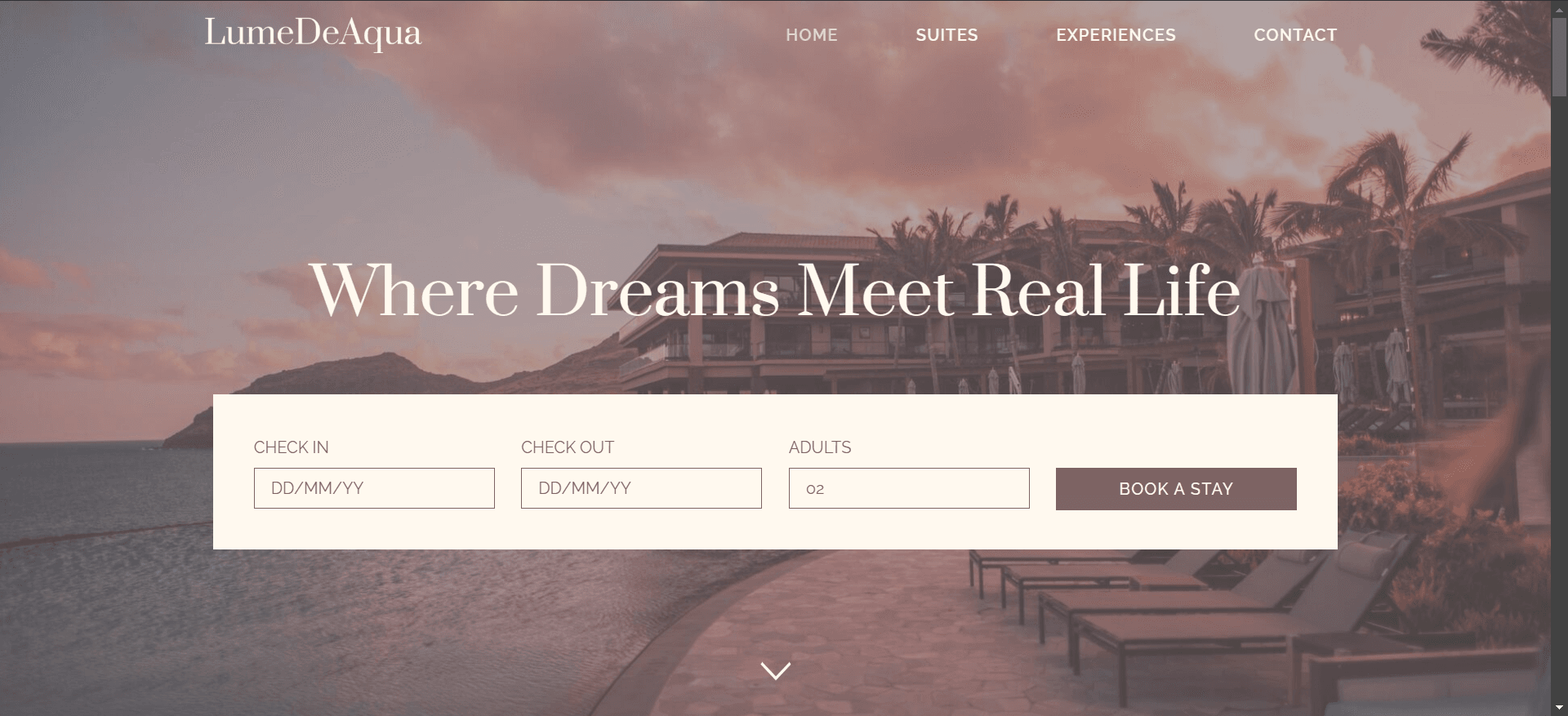Open the EXPERIENCES menu item

[1116, 35]
